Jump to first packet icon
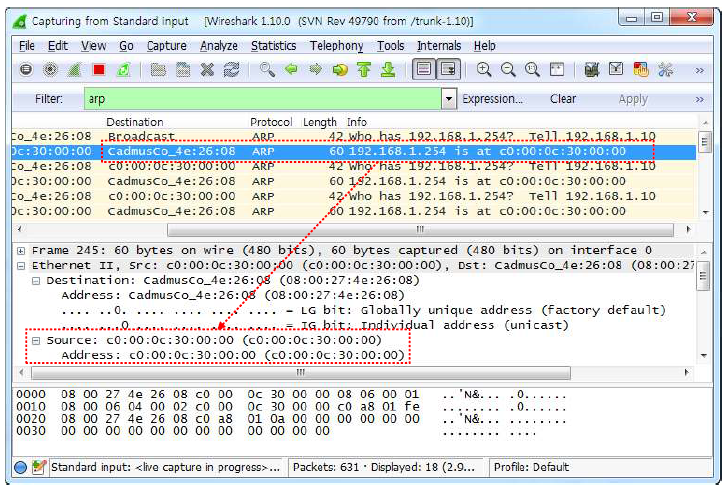This screenshot has width=725, height=489. click(364, 70)
